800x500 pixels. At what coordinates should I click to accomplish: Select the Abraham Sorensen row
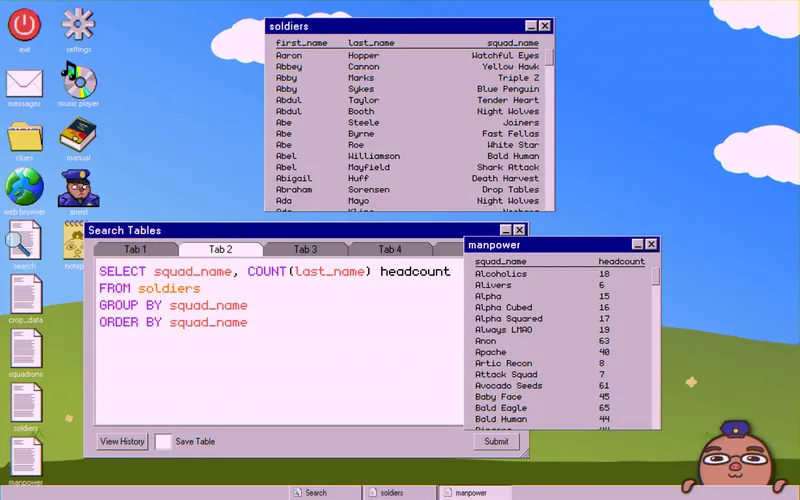pos(407,189)
